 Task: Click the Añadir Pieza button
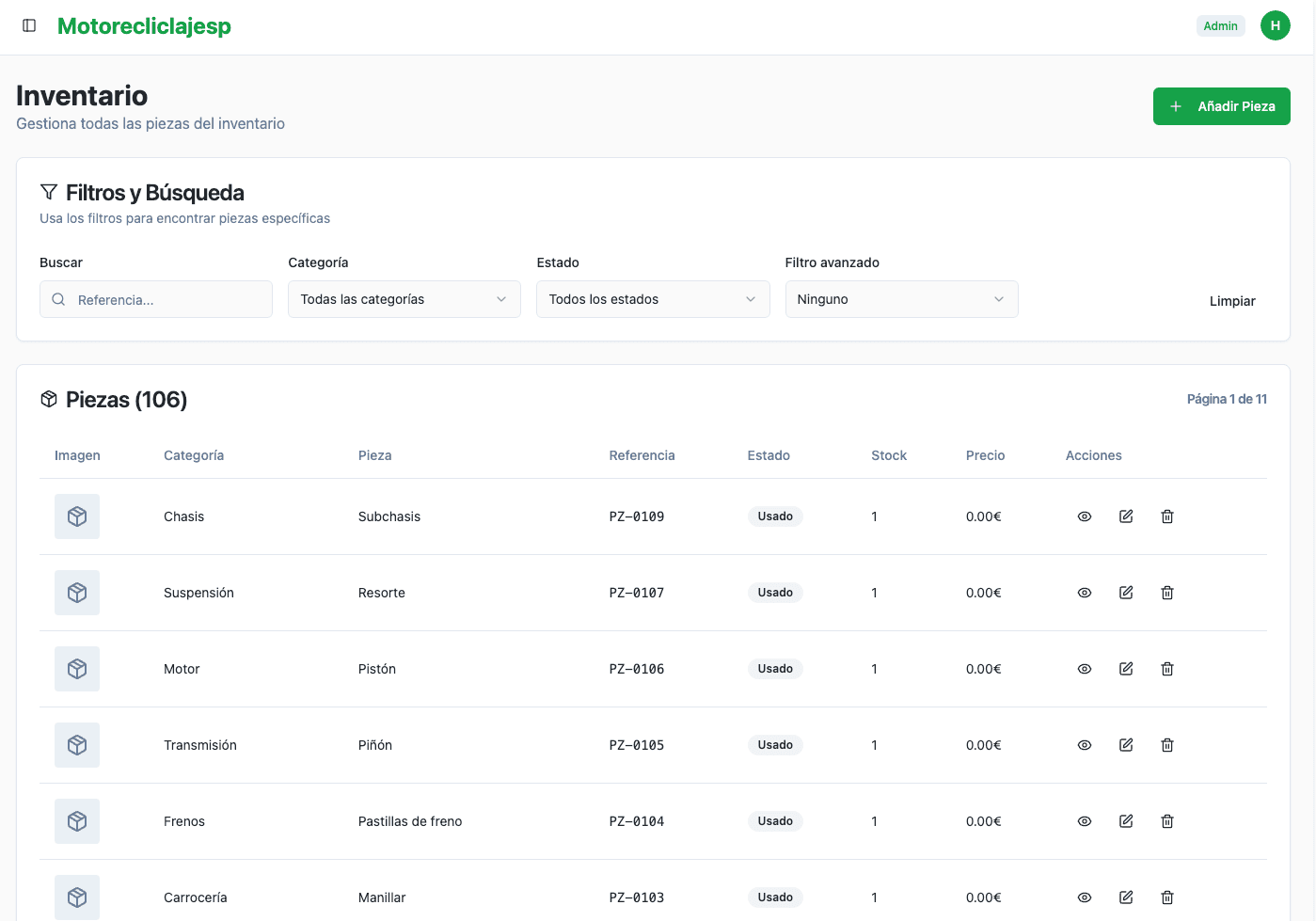[x=1221, y=106]
